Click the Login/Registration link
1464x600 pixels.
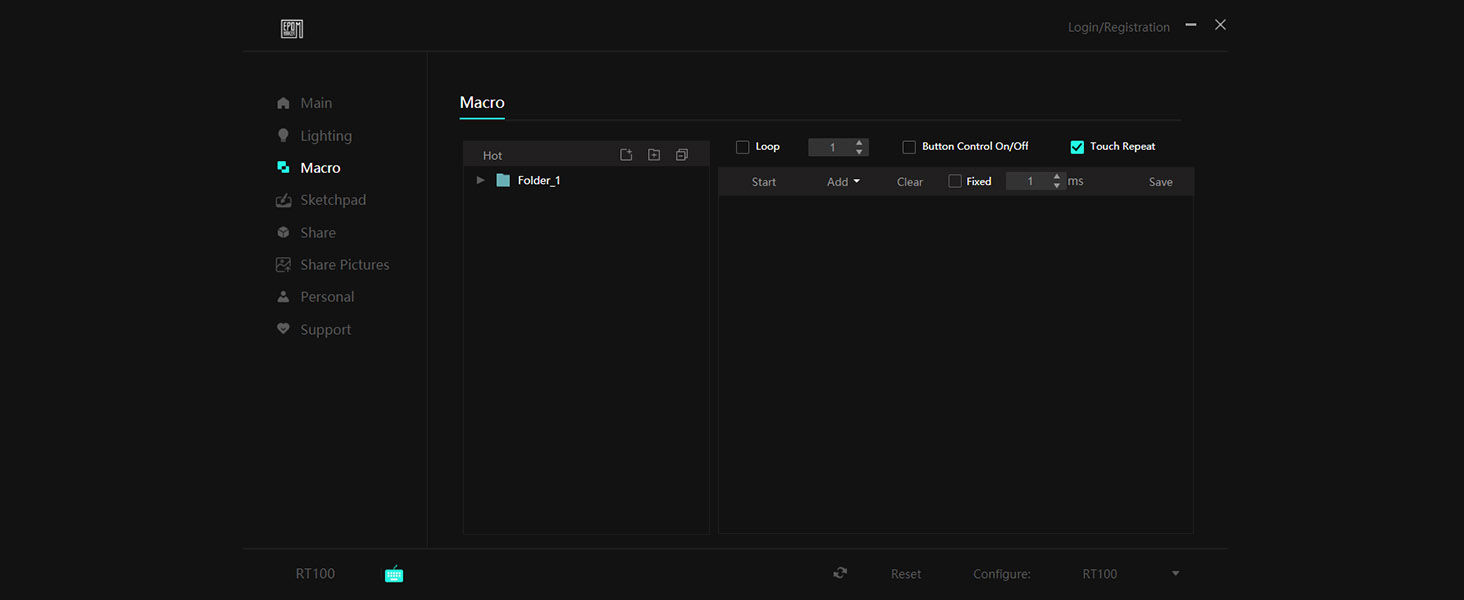click(x=1118, y=27)
